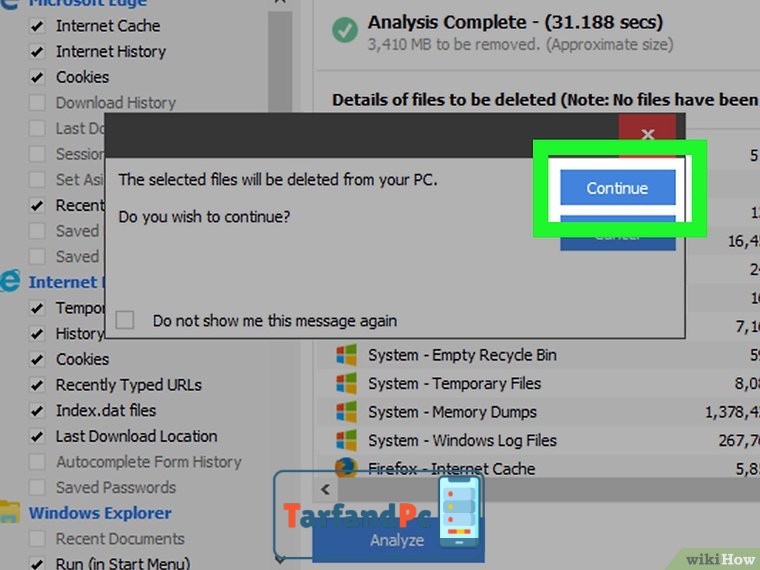Select row Firefox - Internet Cache
This screenshot has width=760, height=570.
[x=538, y=467]
